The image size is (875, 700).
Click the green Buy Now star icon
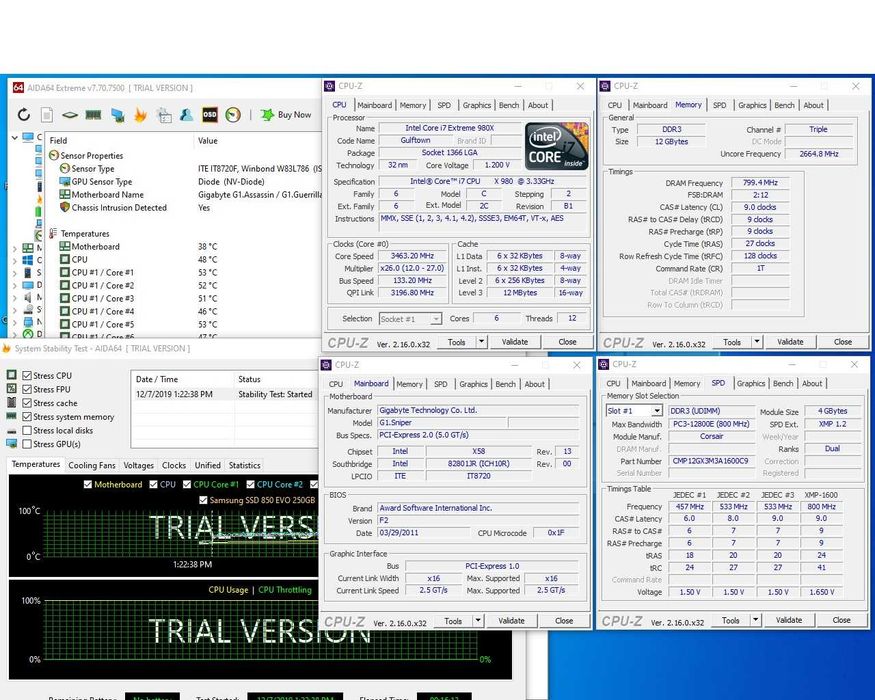pyautogui.click(x=268, y=114)
